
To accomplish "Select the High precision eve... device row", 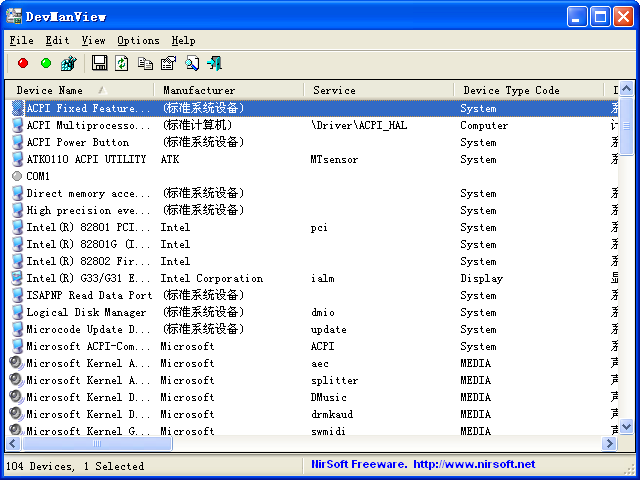I will pyautogui.click(x=312, y=210).
